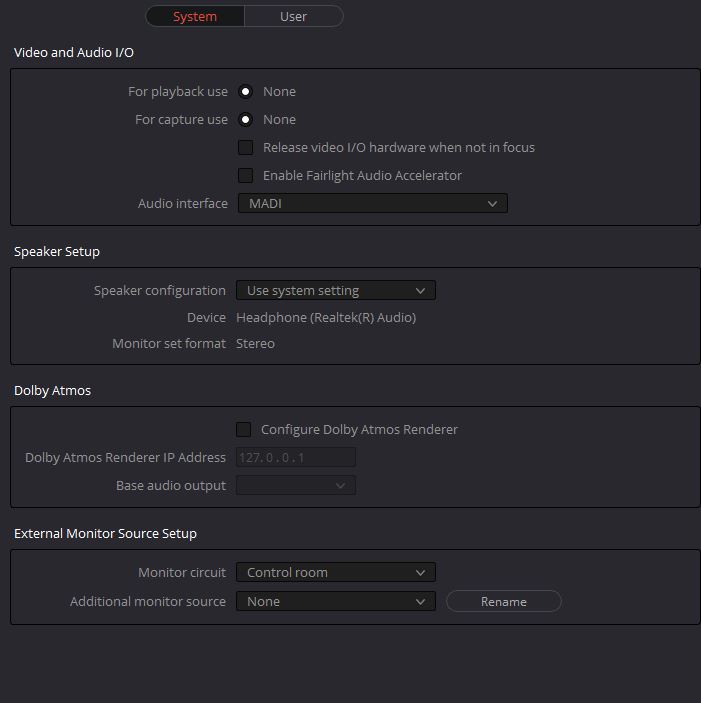Select None radio for capture use
The image size is (701, 703).
pyautogui.click(x=245, y=120)
